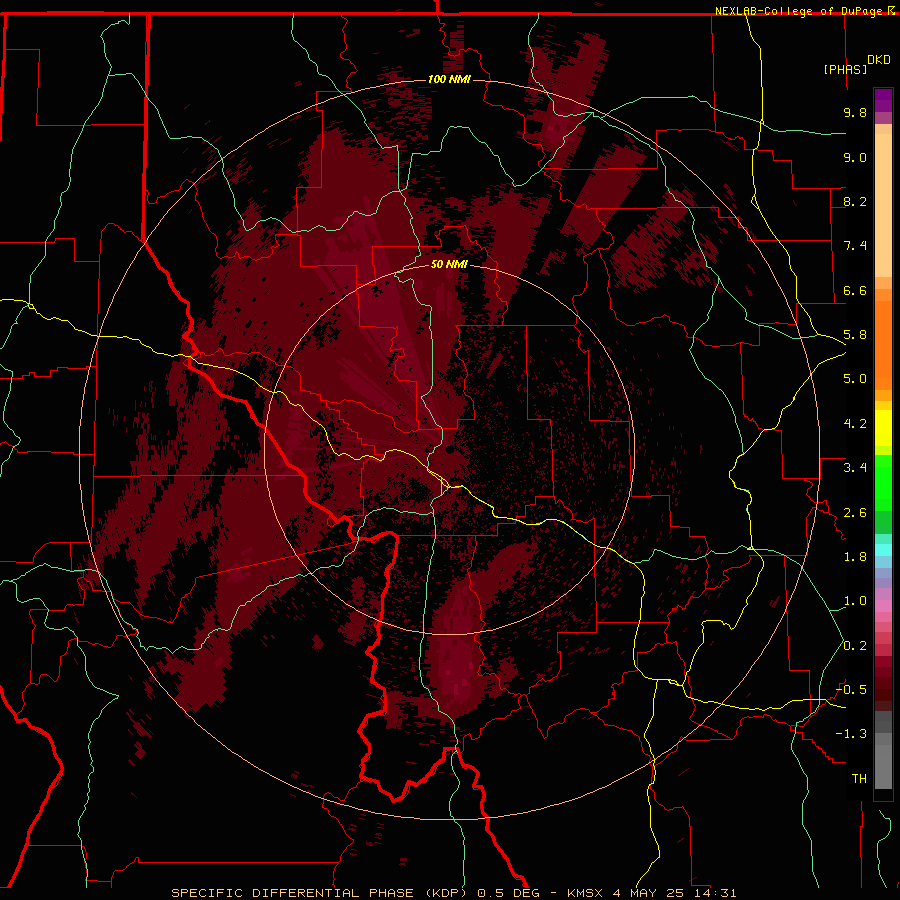Click the 100 NMI range ring label
Image resolution: width=900 pixels, height=900 pixels.
click(449, 79)
